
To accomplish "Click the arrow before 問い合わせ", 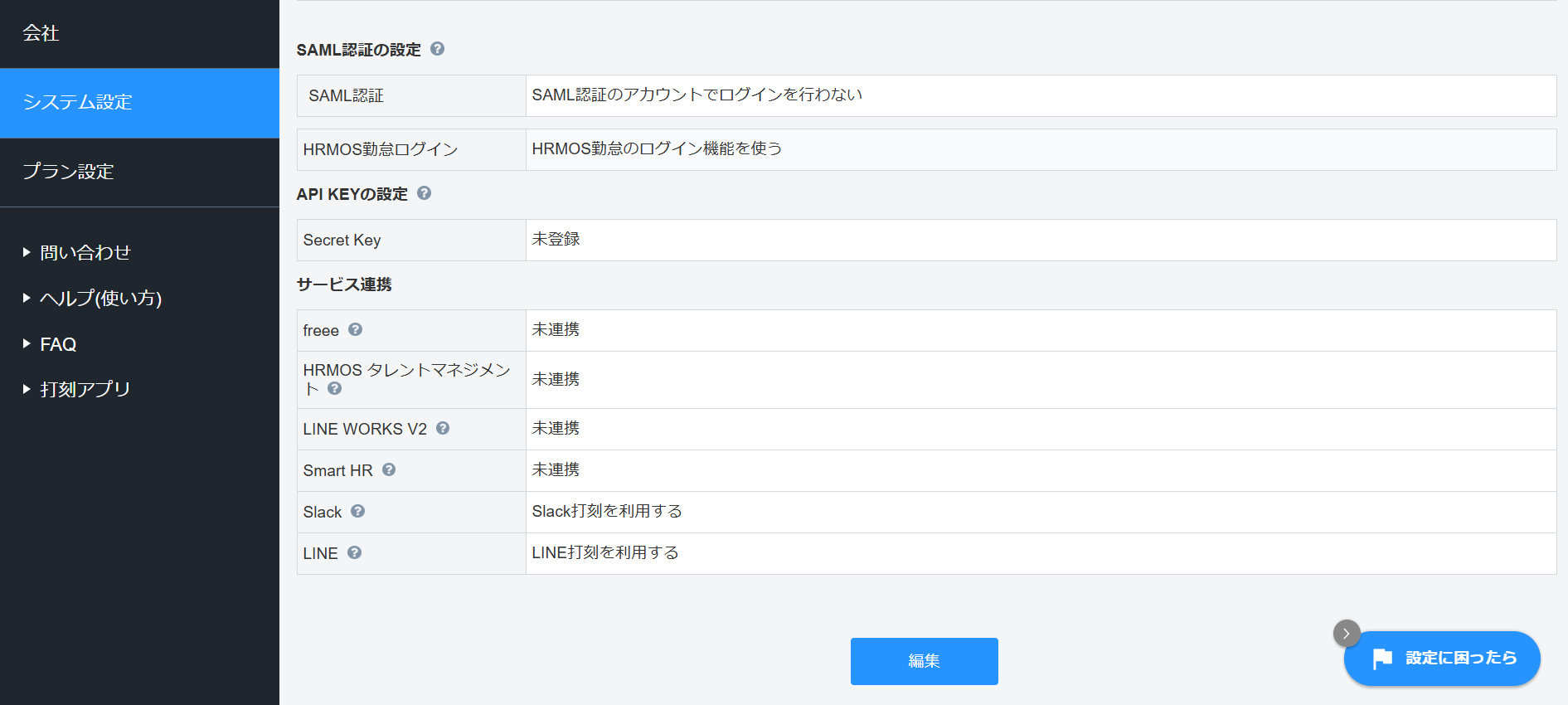I will coord(27,252).
